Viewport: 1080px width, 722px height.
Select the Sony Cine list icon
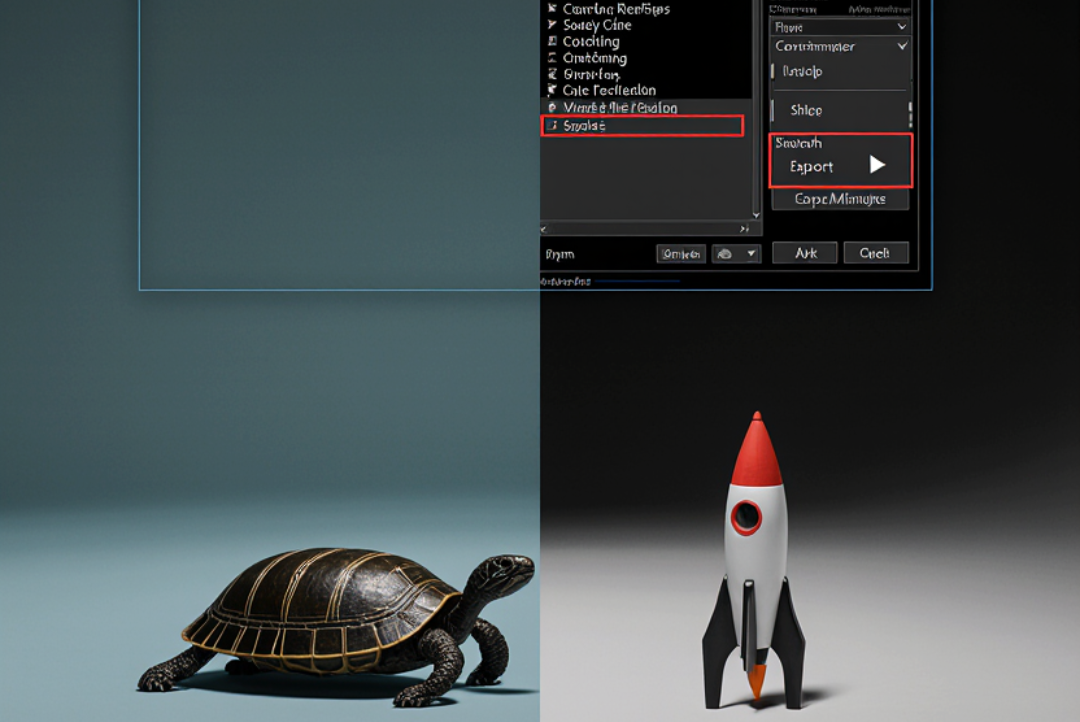(x=551, y=24)
